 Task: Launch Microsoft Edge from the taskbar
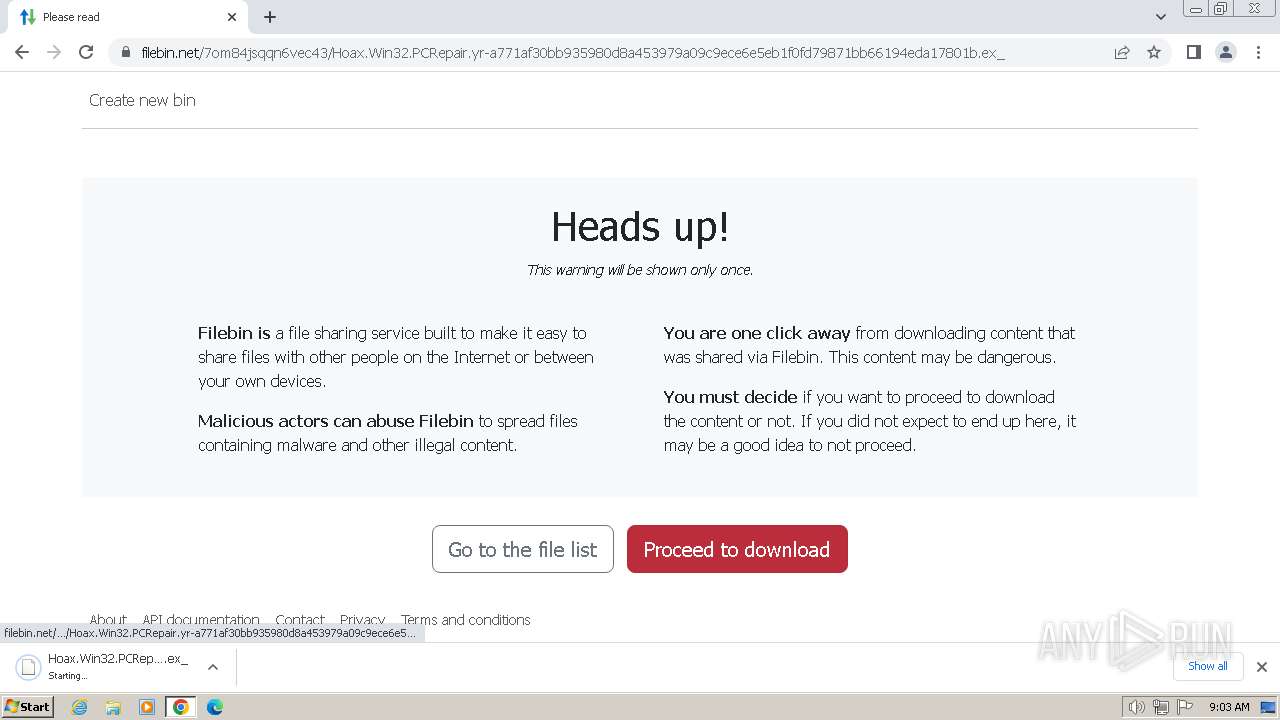[215, 707]
